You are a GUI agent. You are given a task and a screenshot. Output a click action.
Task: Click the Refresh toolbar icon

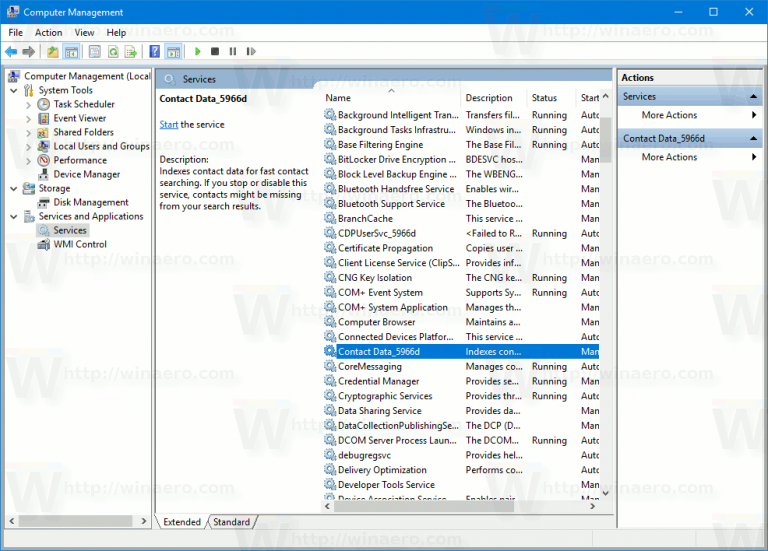tap(113, 51)
